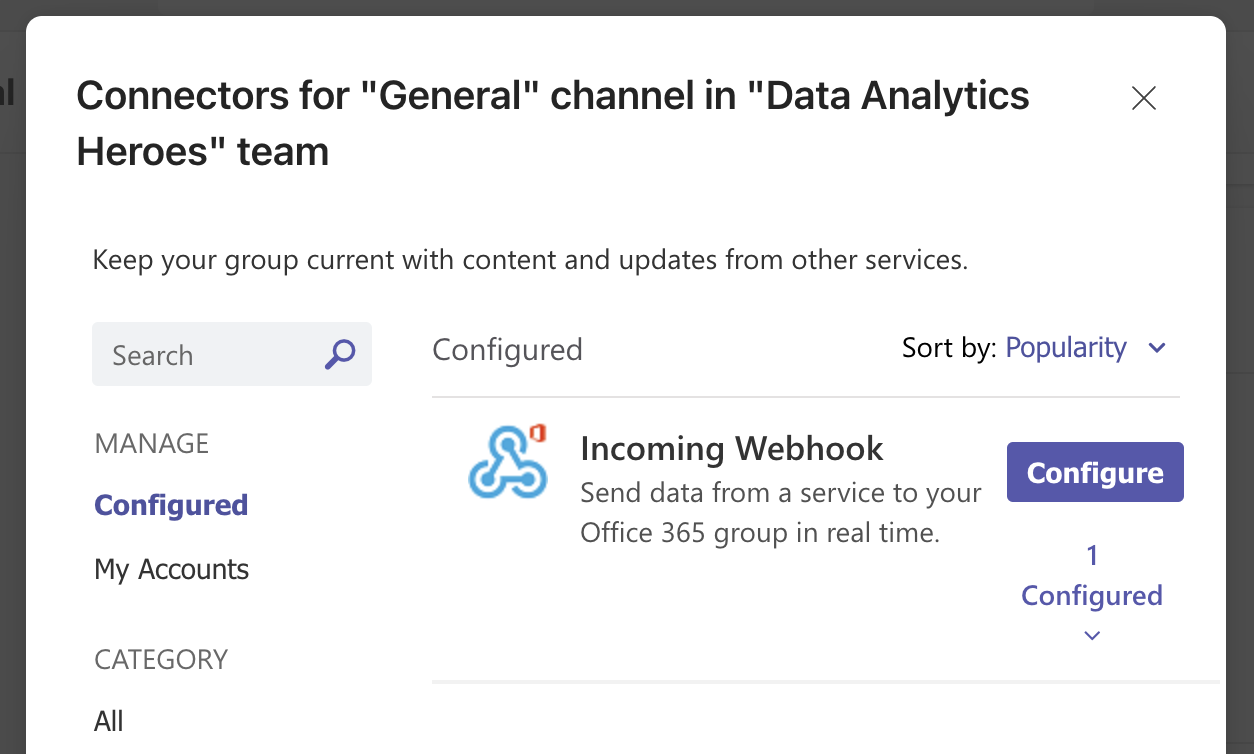This screenshot has height=754, width=1254.
Task: Click the Office badge on webhook icon
Action: pyautogui.click(x=538, y=434)
